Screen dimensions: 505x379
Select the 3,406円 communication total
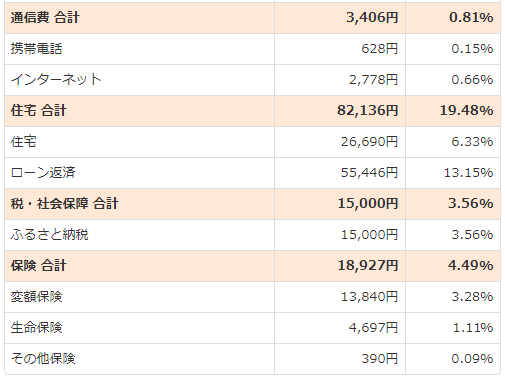[x=372, y=18]
